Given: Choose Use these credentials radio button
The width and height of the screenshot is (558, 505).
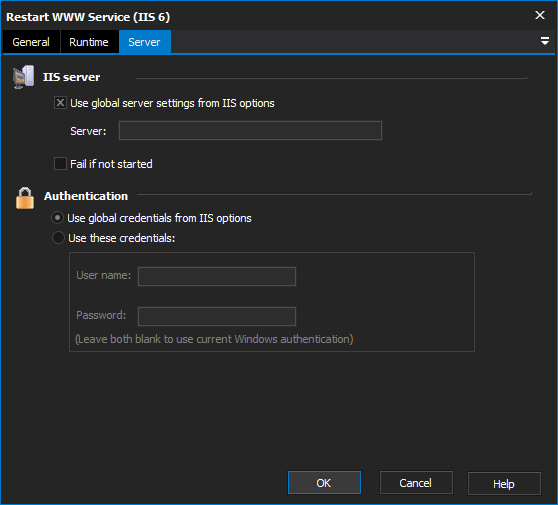Looking at the screenshot, I should [x=58, y=238].
